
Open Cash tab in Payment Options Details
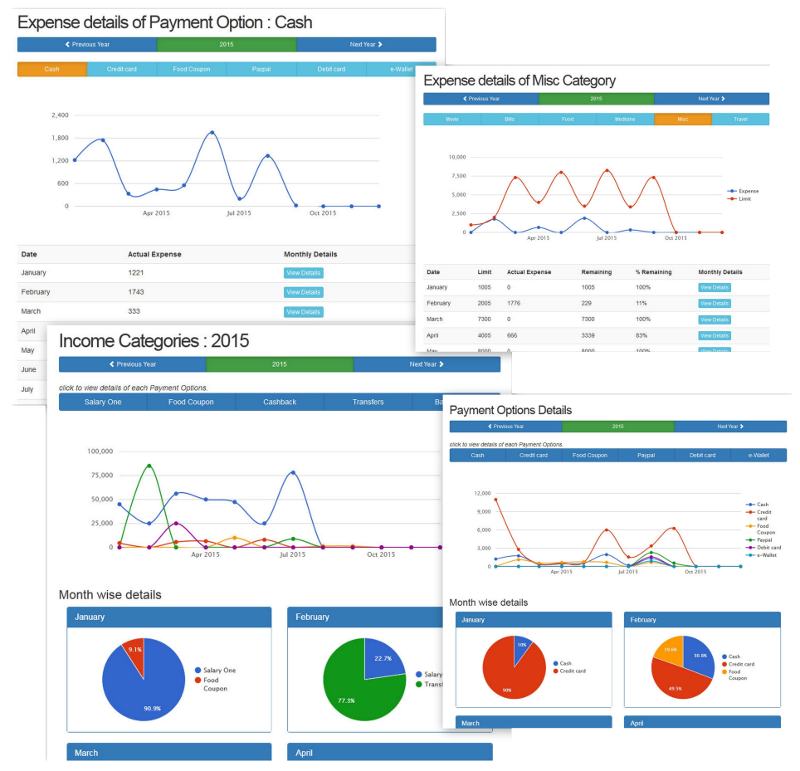[478, 455]
